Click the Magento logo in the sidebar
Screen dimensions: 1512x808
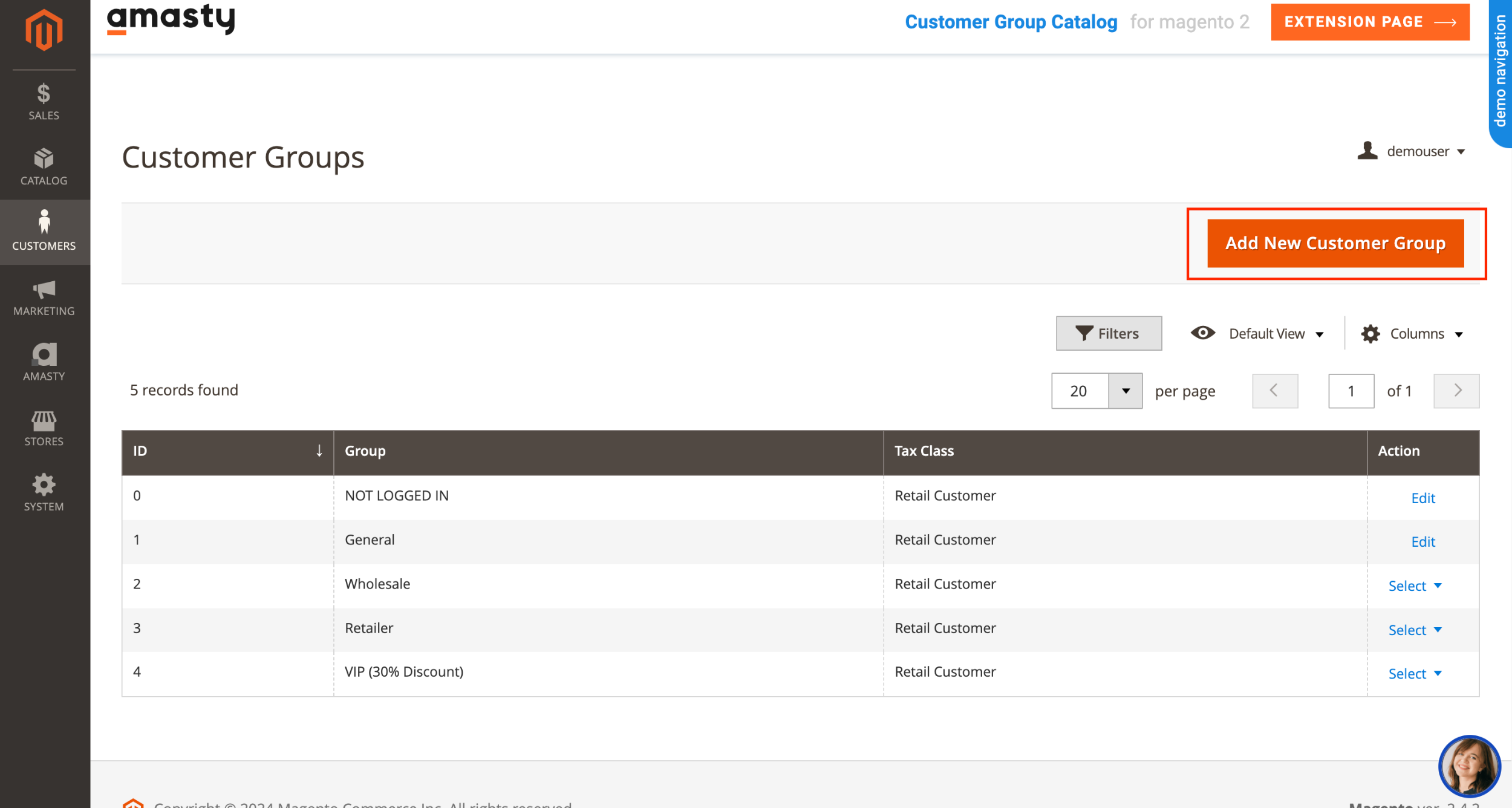(44, 30)
